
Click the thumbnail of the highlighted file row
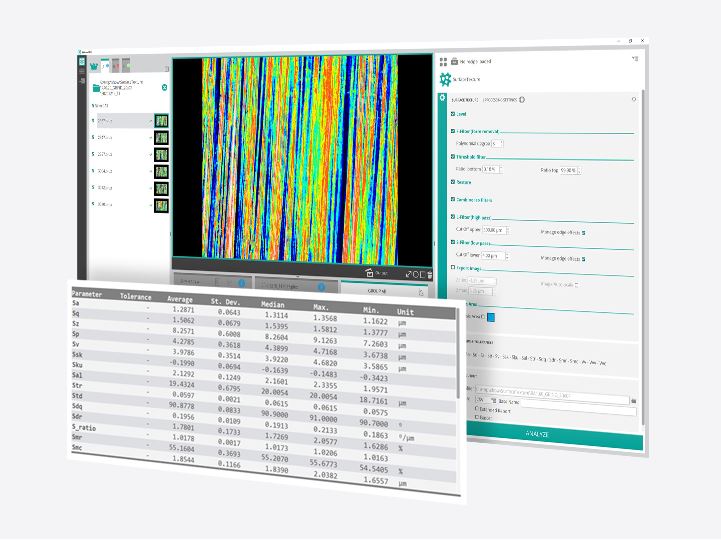161,121
